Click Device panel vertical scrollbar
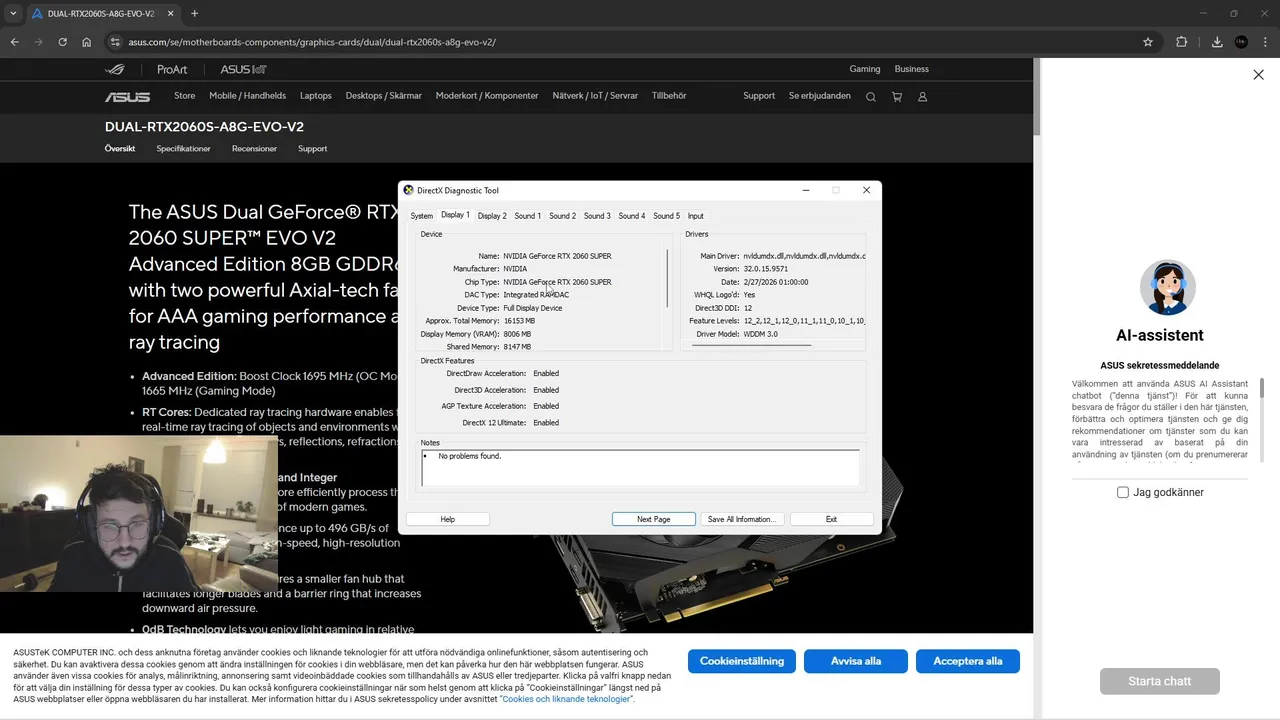Viewport: 1280px width, 720px height. (x=667, y=278)
